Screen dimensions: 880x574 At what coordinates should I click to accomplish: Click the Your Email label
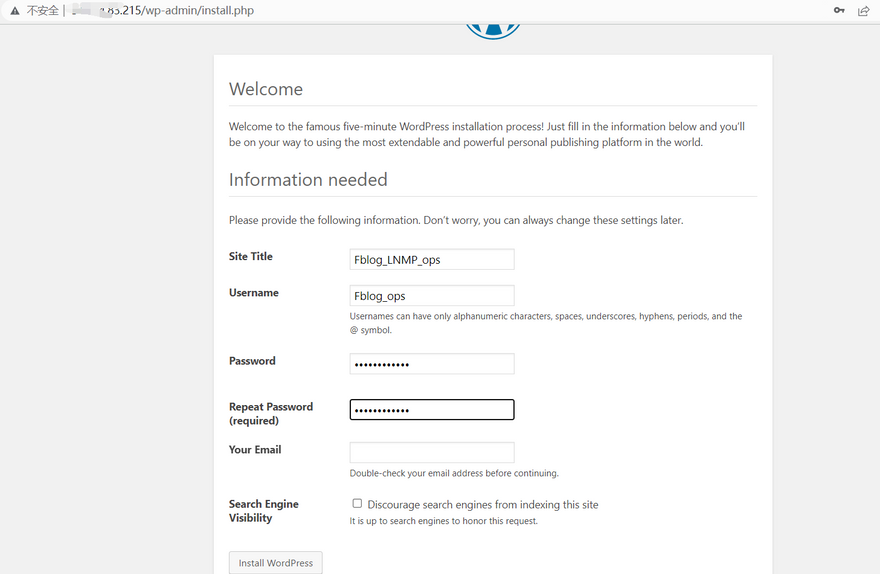point(255,449)
